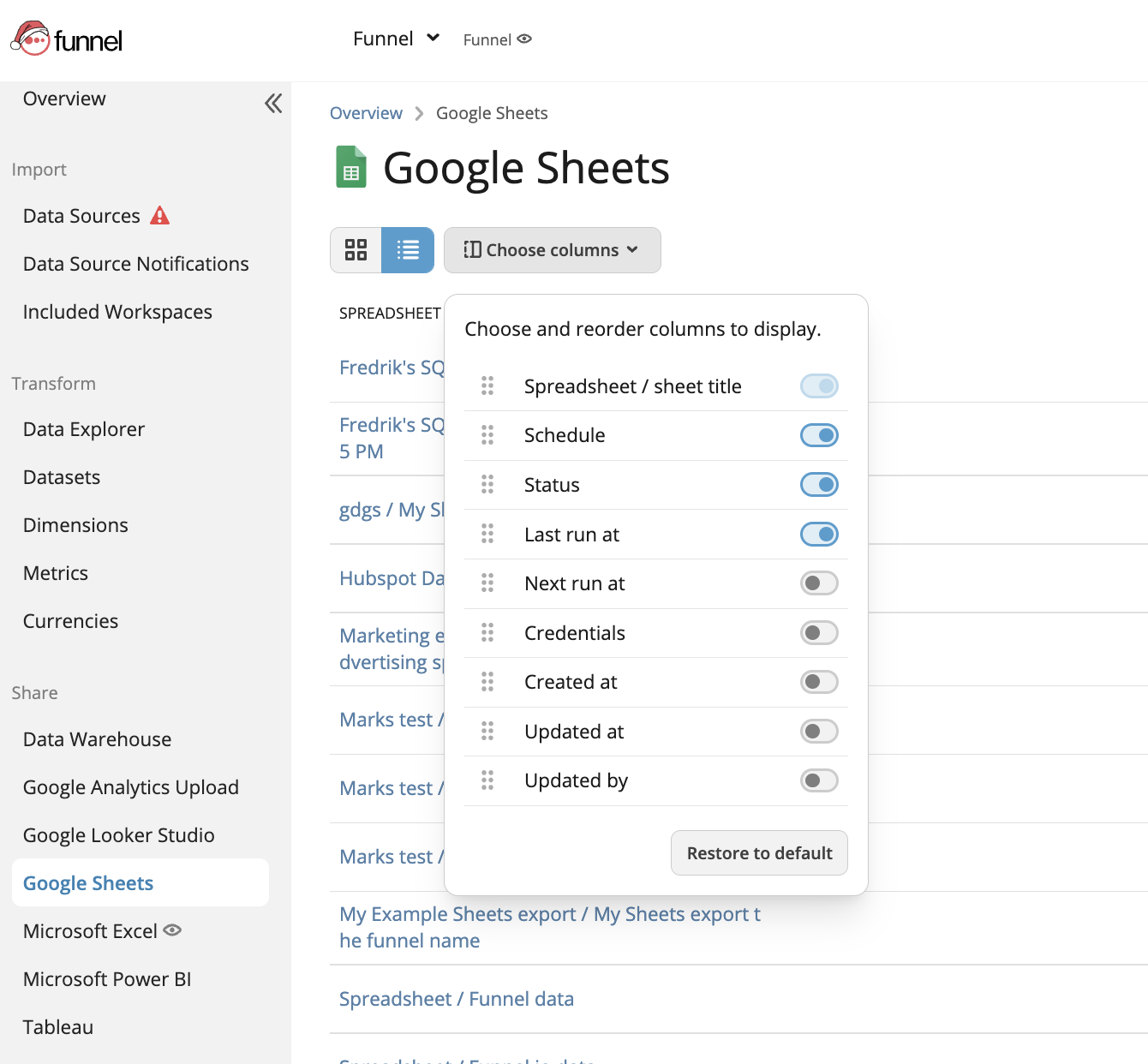
Task: Open the Marketing e… dvertising spreadsheet link
Action: pos(392,649)
